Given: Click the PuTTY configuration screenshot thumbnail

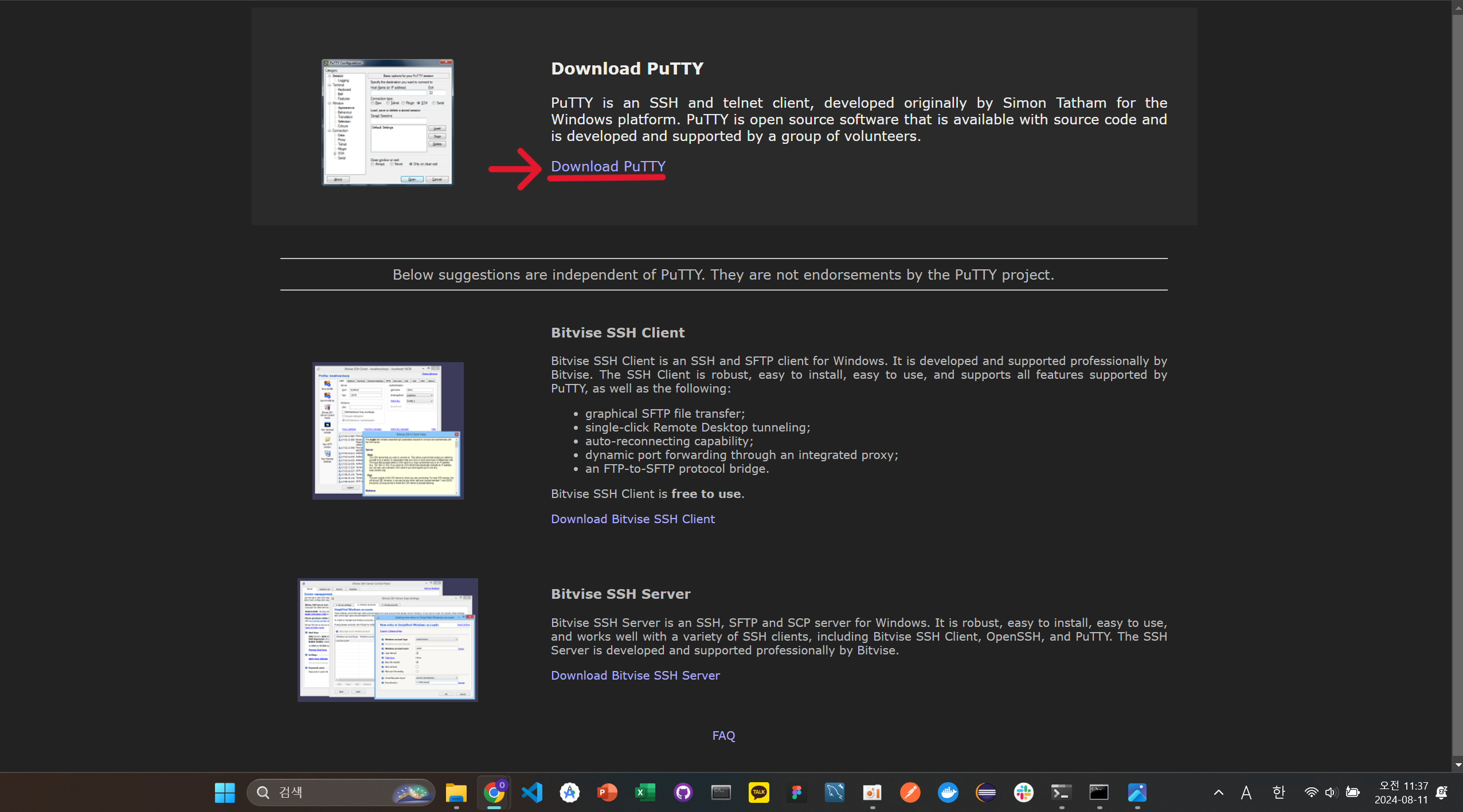Looking at the screenshot, I should tap(388, 122).
